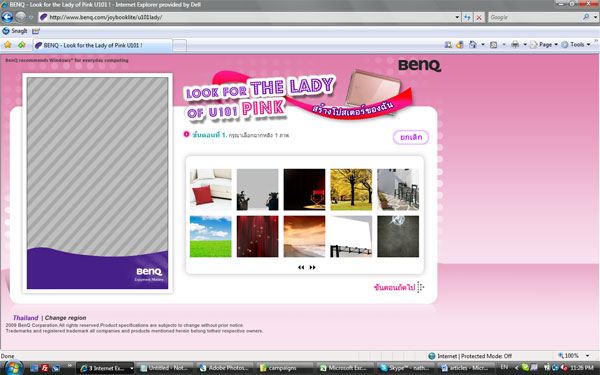Image resolution: width=600 pixels, height=375 pixels.
Task: Select the red director chair background
Action: [304, 189]
